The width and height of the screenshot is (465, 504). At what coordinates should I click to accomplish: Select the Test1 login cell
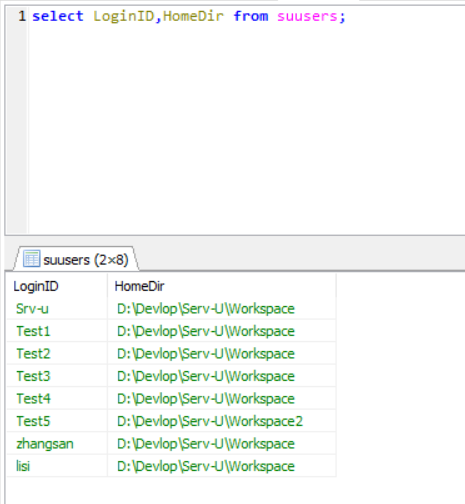[x=57, y=331]
